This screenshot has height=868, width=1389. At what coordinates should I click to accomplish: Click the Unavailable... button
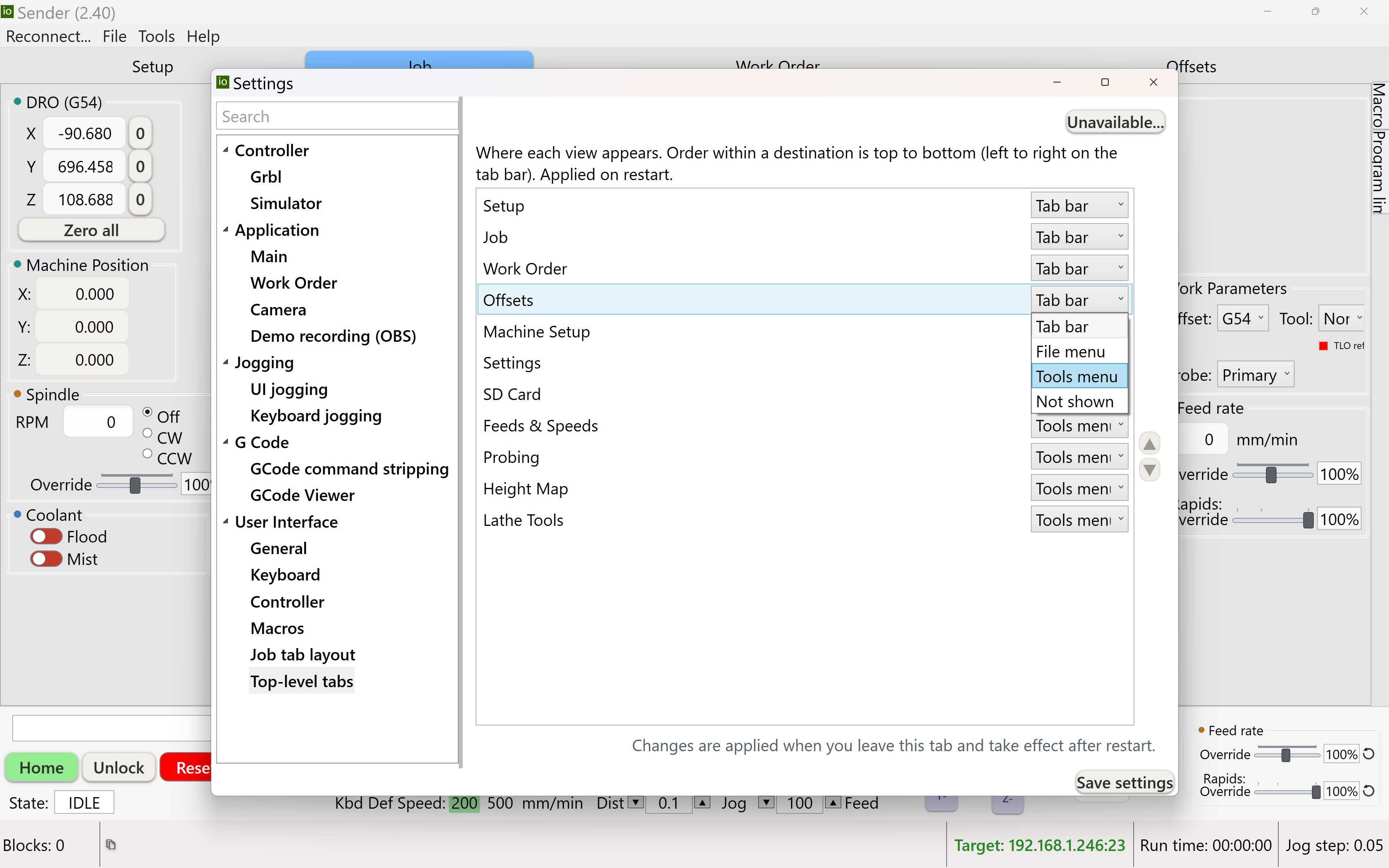coord(1115,122)
